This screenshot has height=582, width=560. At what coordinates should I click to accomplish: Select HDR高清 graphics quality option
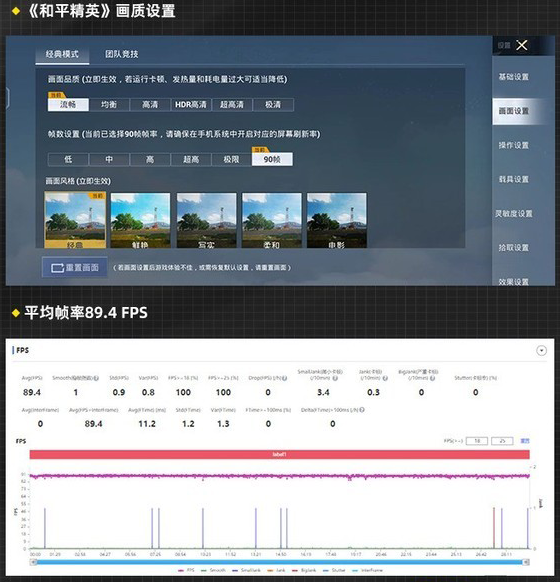click(191, 105)
